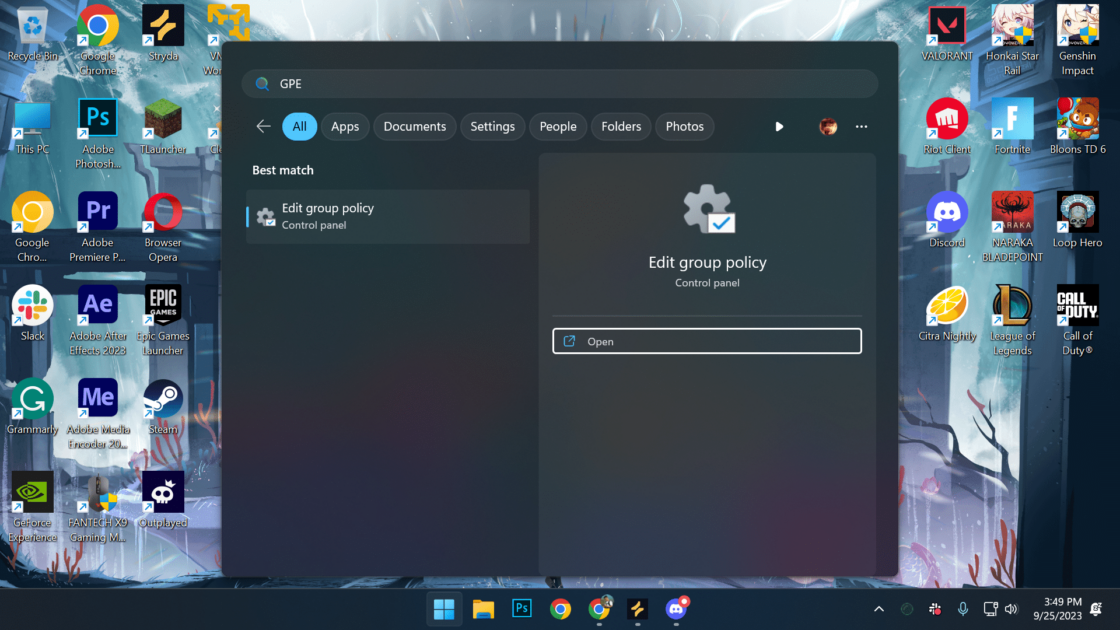The image size is (1120, 630).
Task: Click the Windows Start button on taskbar
Action: point(444,609)
